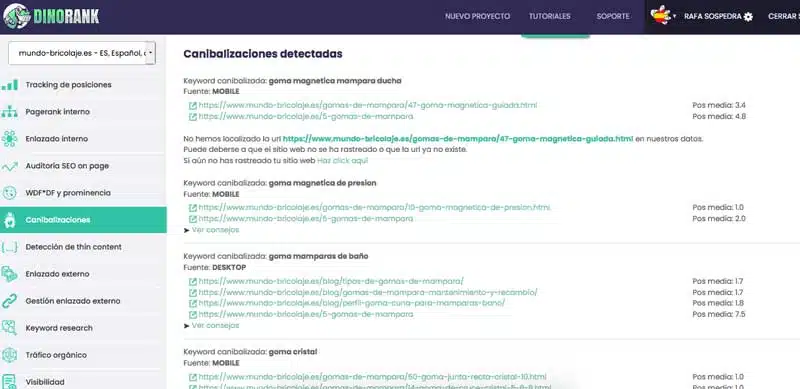Click the Spain flag language icon
800x389 pixels.
tap(660, 15)
